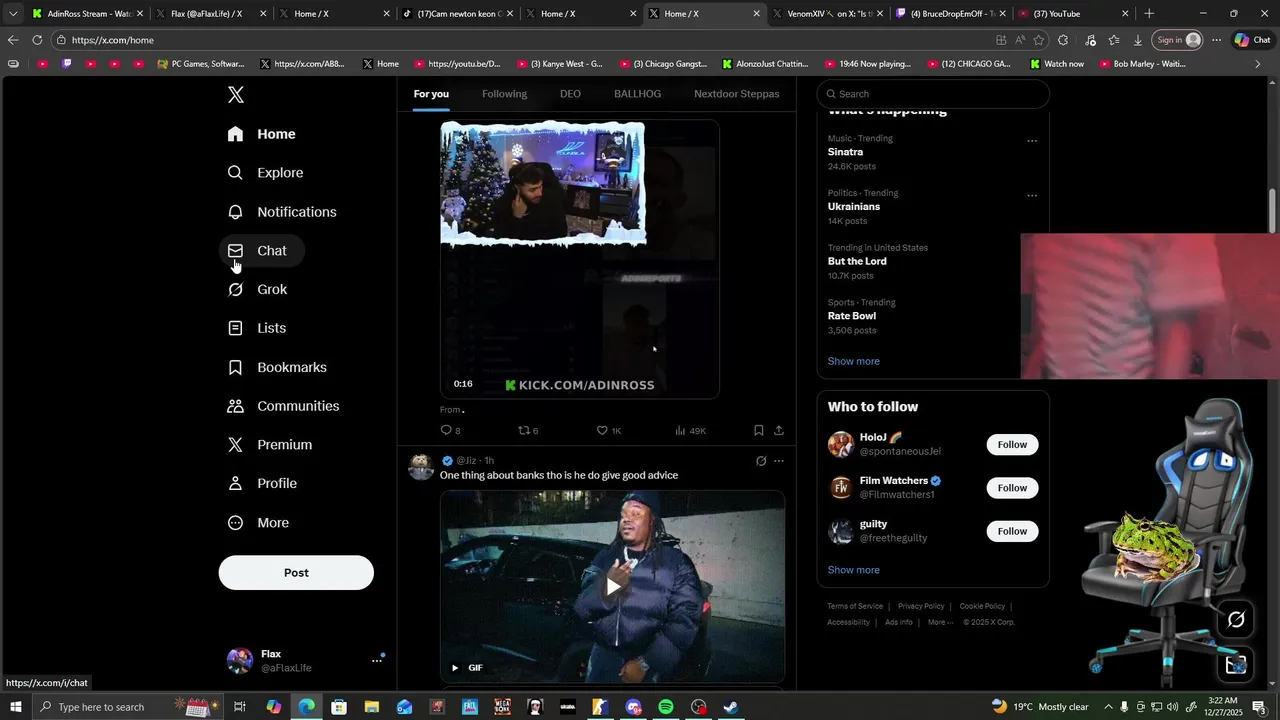Open Home from the X sidebar
This screenshot has width=1280, height=720.
pyautogui.click(x=262, y=134)
